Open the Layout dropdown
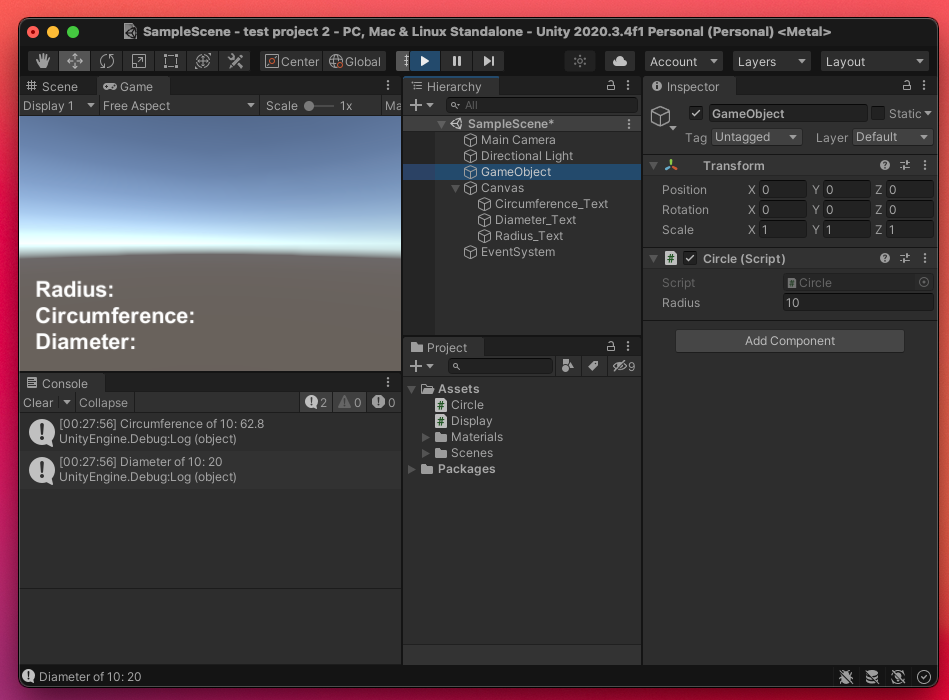 pyautogui.click(x=873, y=61)
